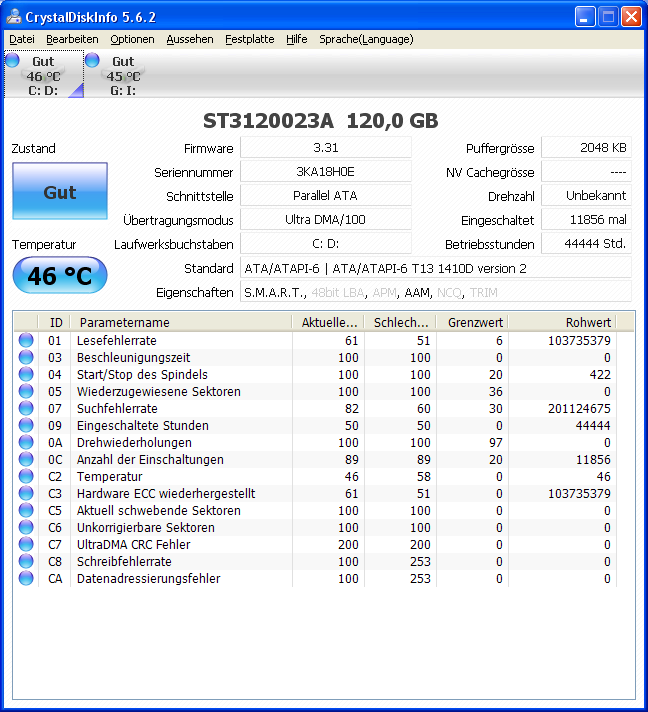The width and height of the screenshot is (648, 712).
Task: Click the Rohwert column header
Action: point(562,322)
